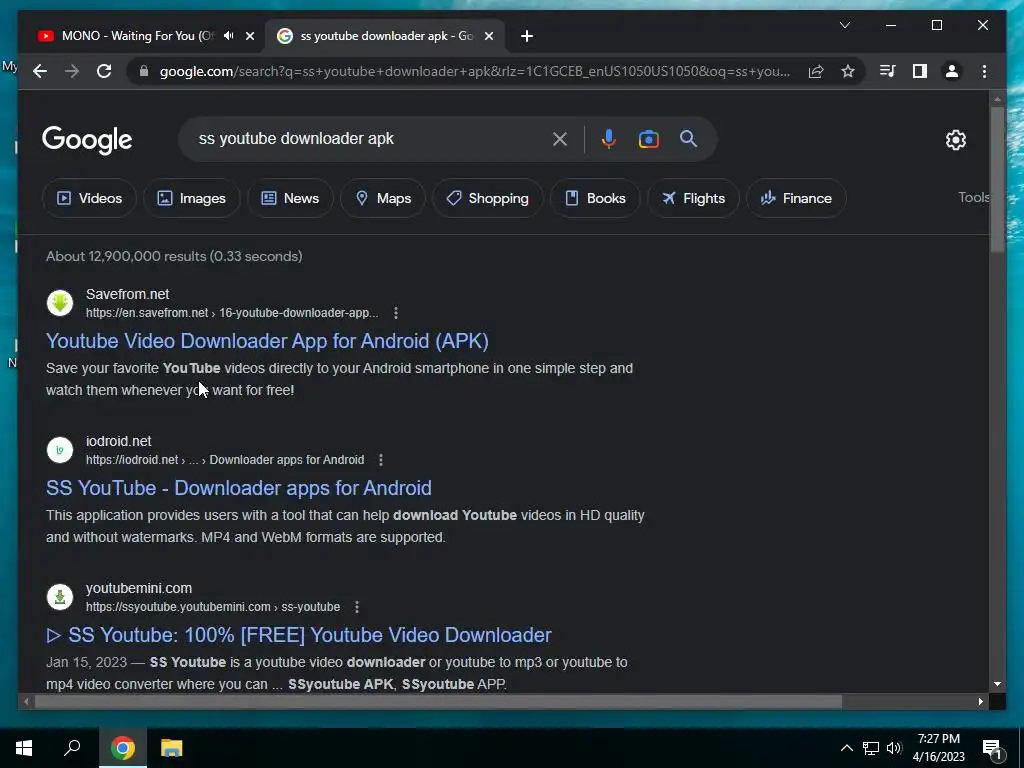
Task: Click the lock site info icon
Action: click(x=144, y=71)
